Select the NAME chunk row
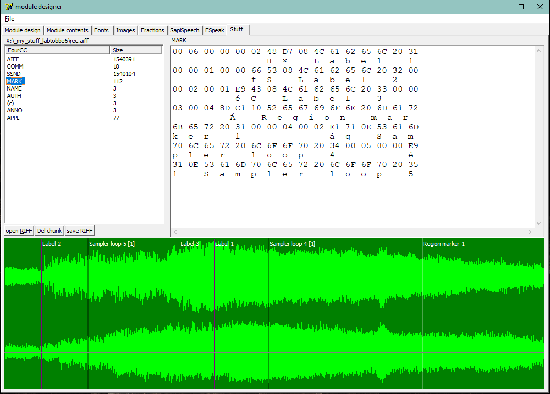The height and width of the screenshot is (394, 550). (x=83, y=88)
